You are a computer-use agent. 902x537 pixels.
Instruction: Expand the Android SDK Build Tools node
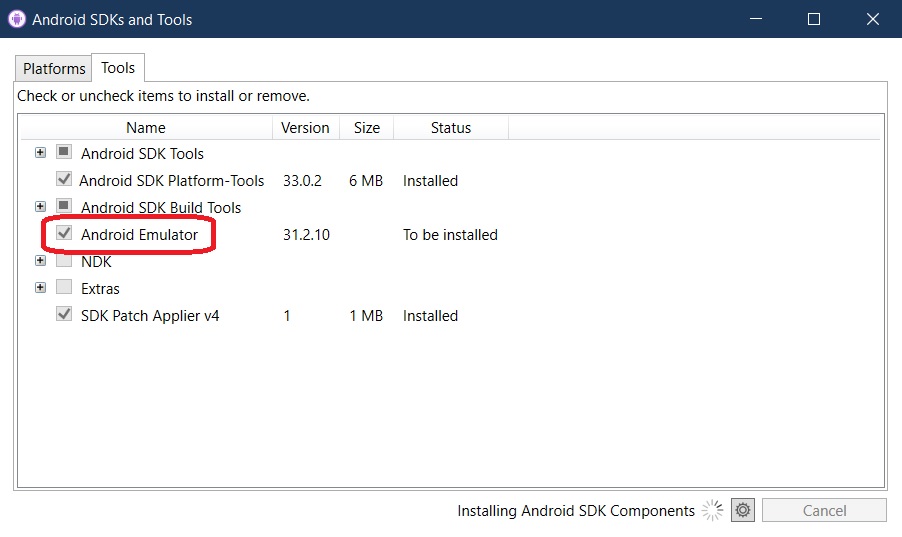click(x=40, y=206)
